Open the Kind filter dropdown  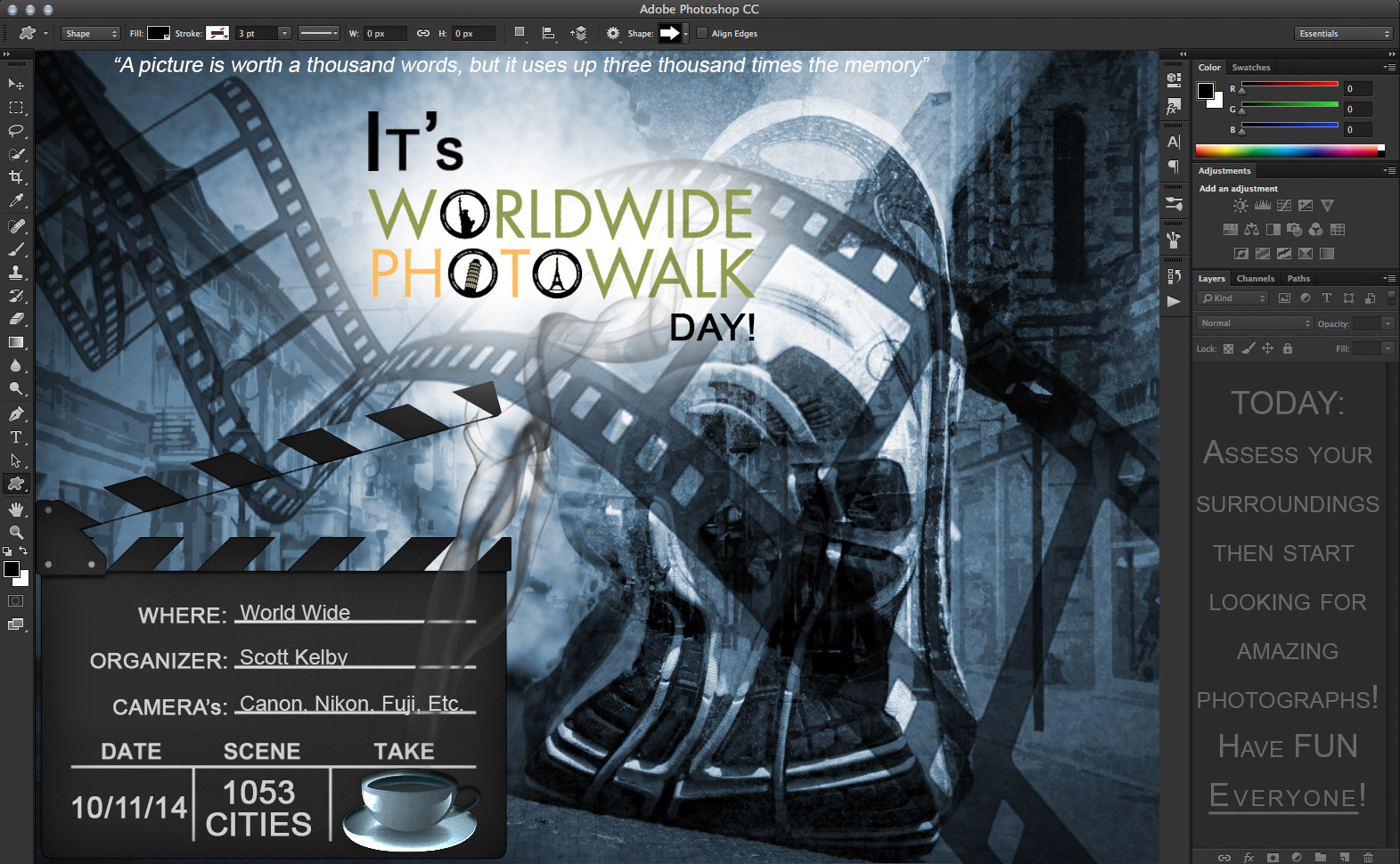pos(1232,298)
